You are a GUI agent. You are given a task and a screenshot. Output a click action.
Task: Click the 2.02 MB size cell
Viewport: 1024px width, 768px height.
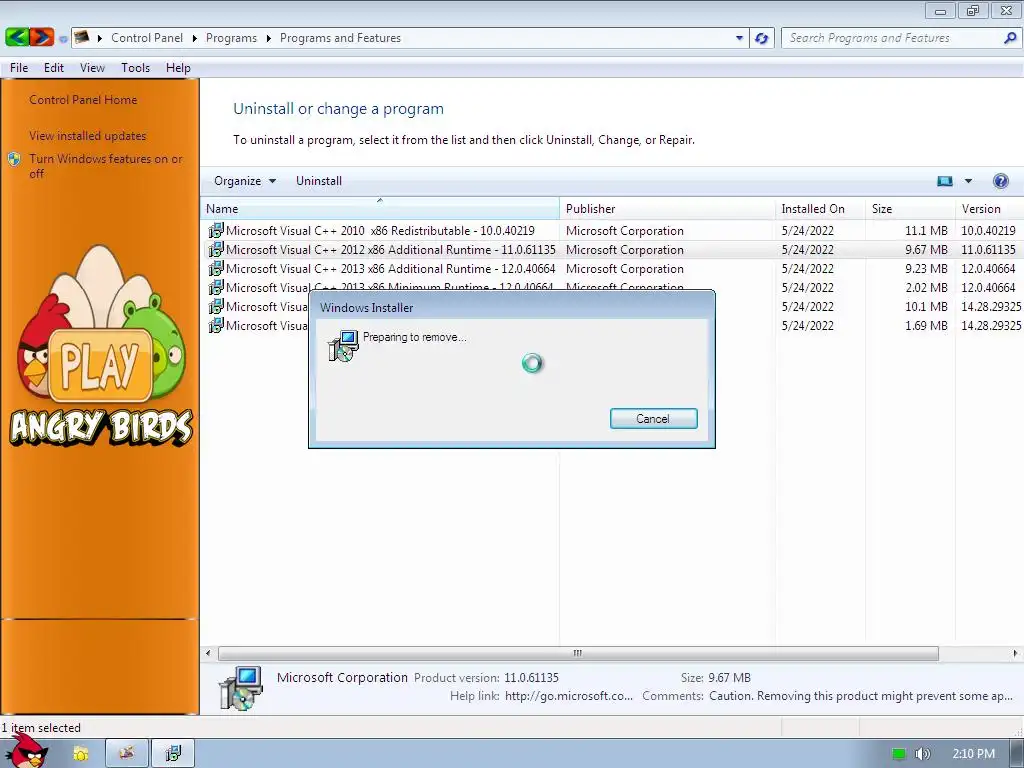point(926,287)
